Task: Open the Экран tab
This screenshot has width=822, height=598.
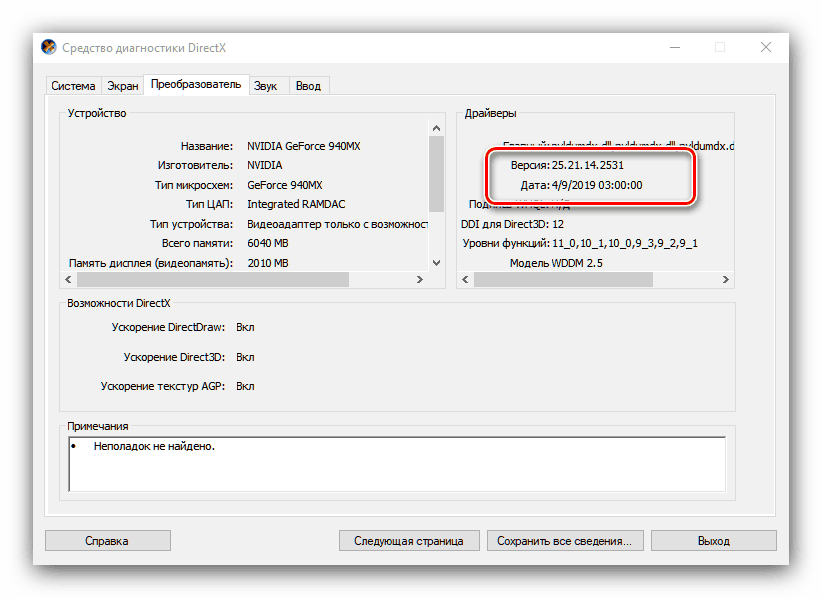Action: point(123,86)
